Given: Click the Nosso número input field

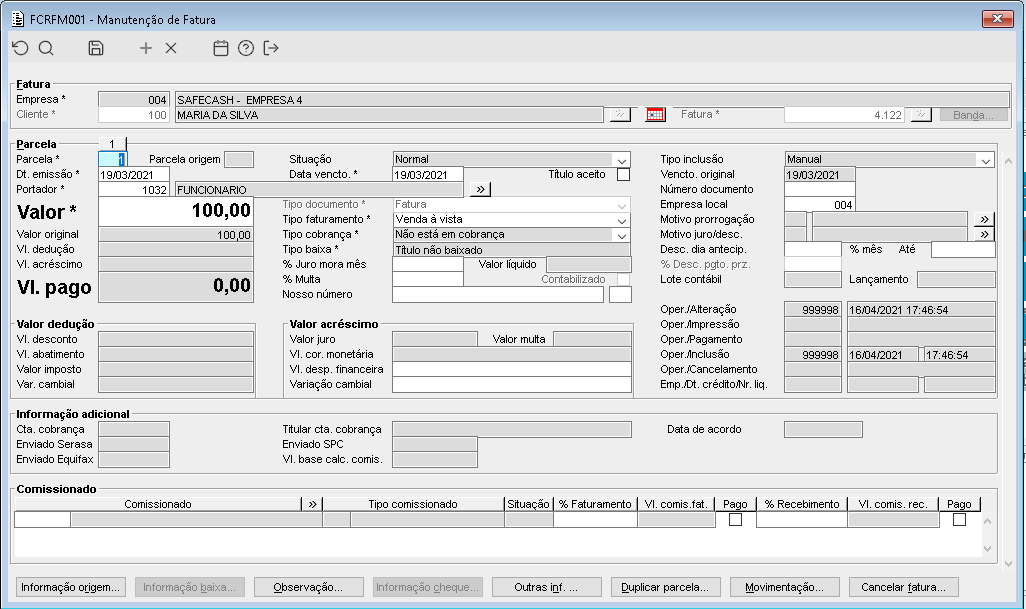Looking at the screenshot, I should (x=498, y=294).
